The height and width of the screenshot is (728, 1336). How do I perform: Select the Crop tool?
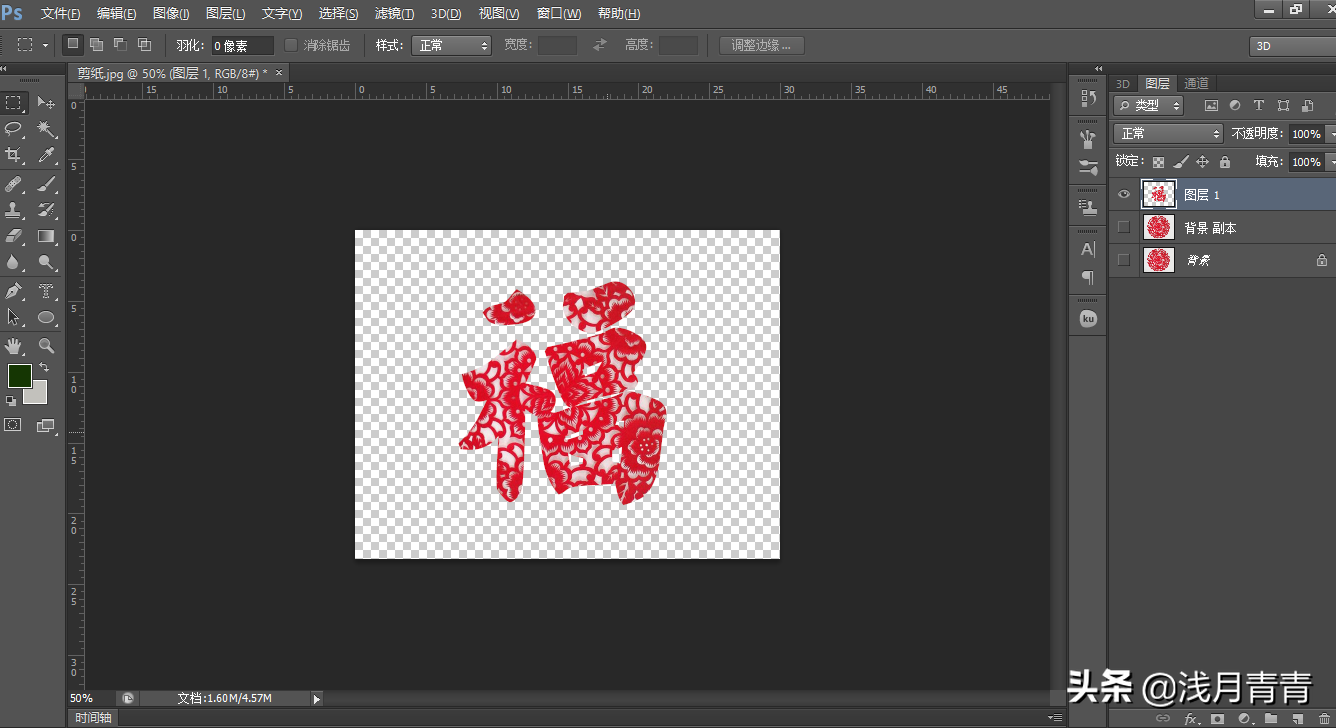[x=14, y=155]
